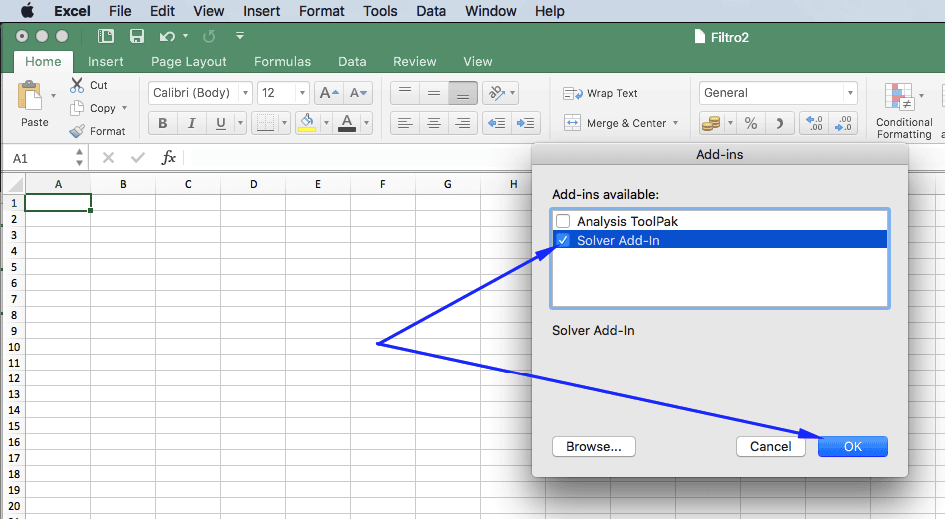This screenshot has height=519, width=945.
Task: Open the Window menu in menu bar
Action: (x=491, y=11)
